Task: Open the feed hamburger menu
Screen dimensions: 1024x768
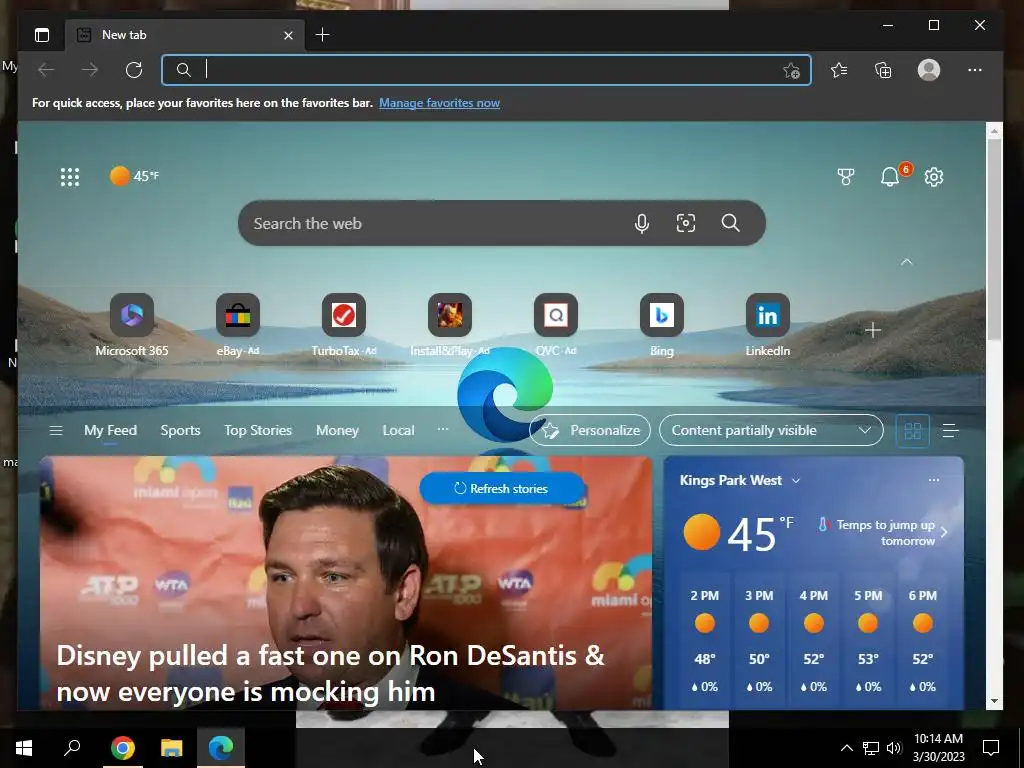Action: pos(56,430)
